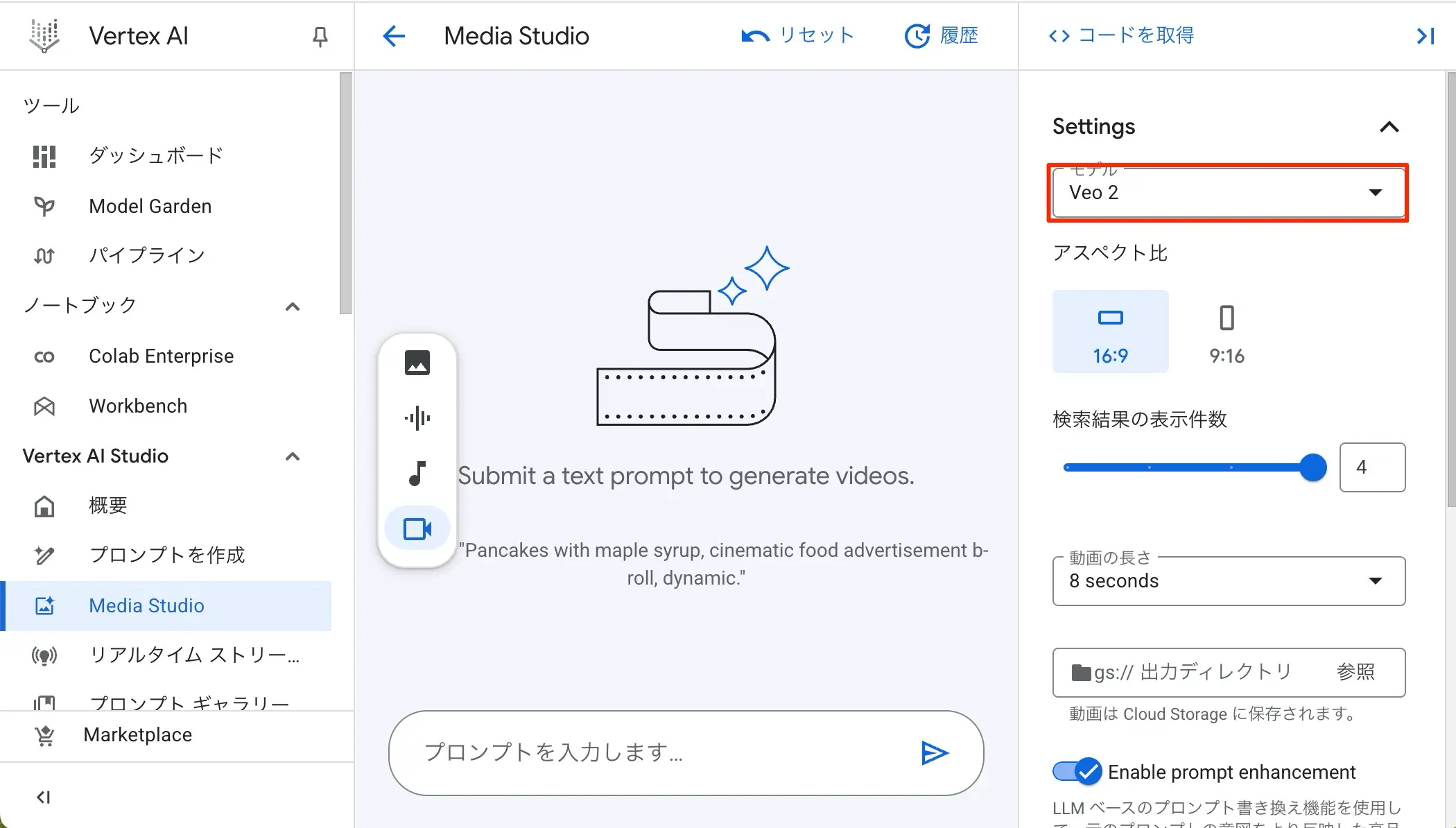Click the History (履歴) clock icon
1456x828 pixels.
coord(917,36)
